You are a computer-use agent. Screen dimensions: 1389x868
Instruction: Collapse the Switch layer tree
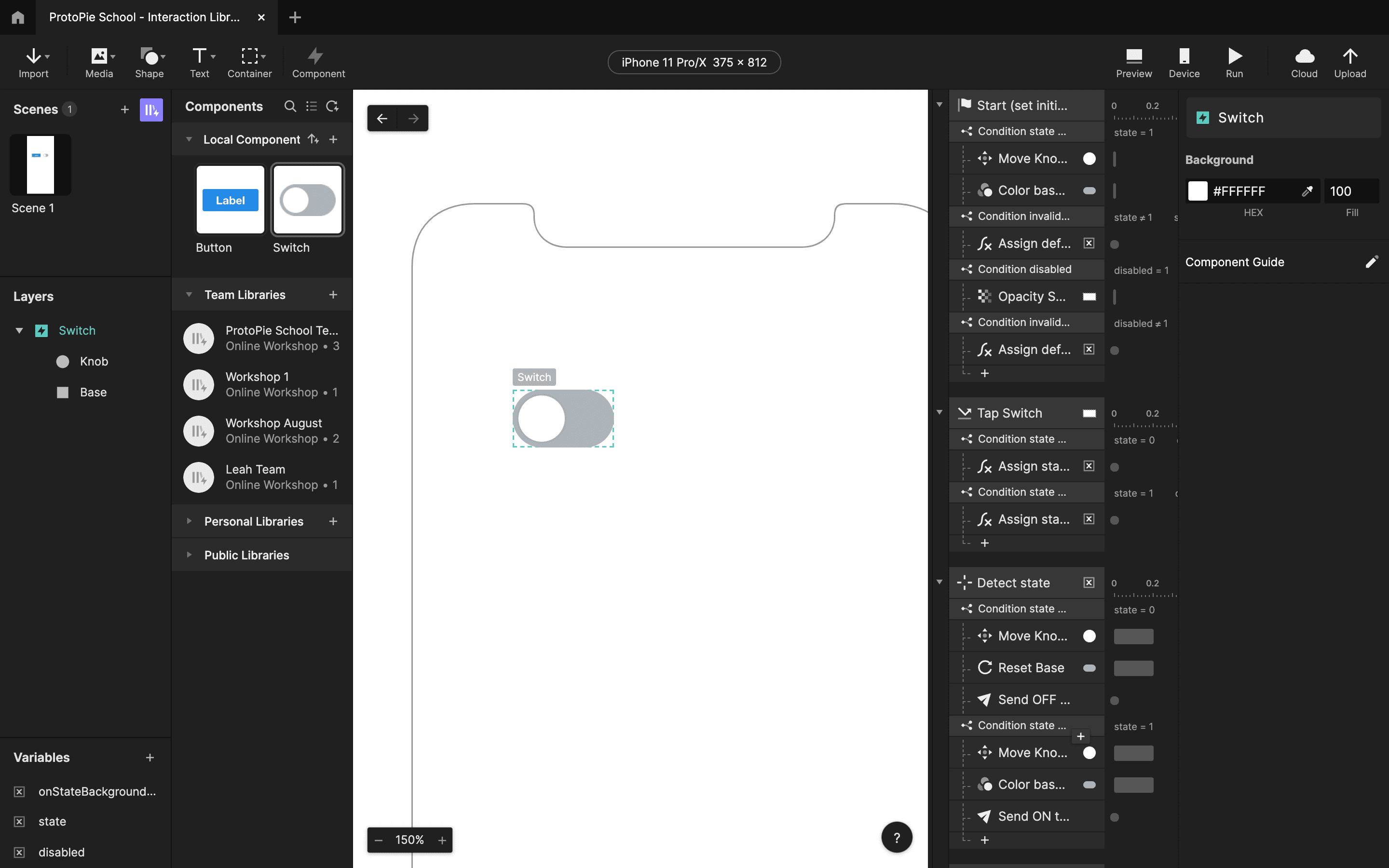19,331
